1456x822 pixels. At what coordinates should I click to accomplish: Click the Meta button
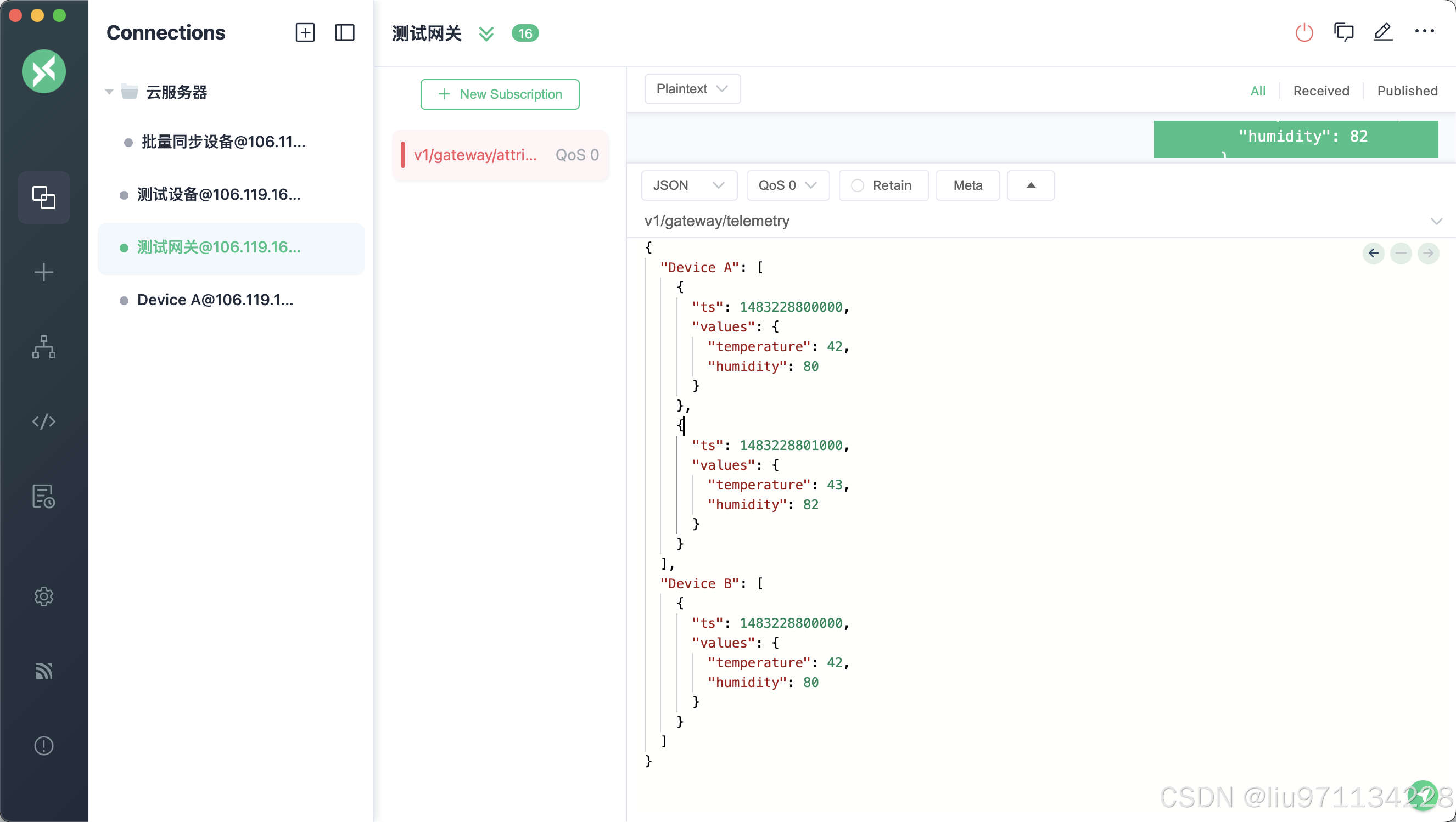point(967,185)
